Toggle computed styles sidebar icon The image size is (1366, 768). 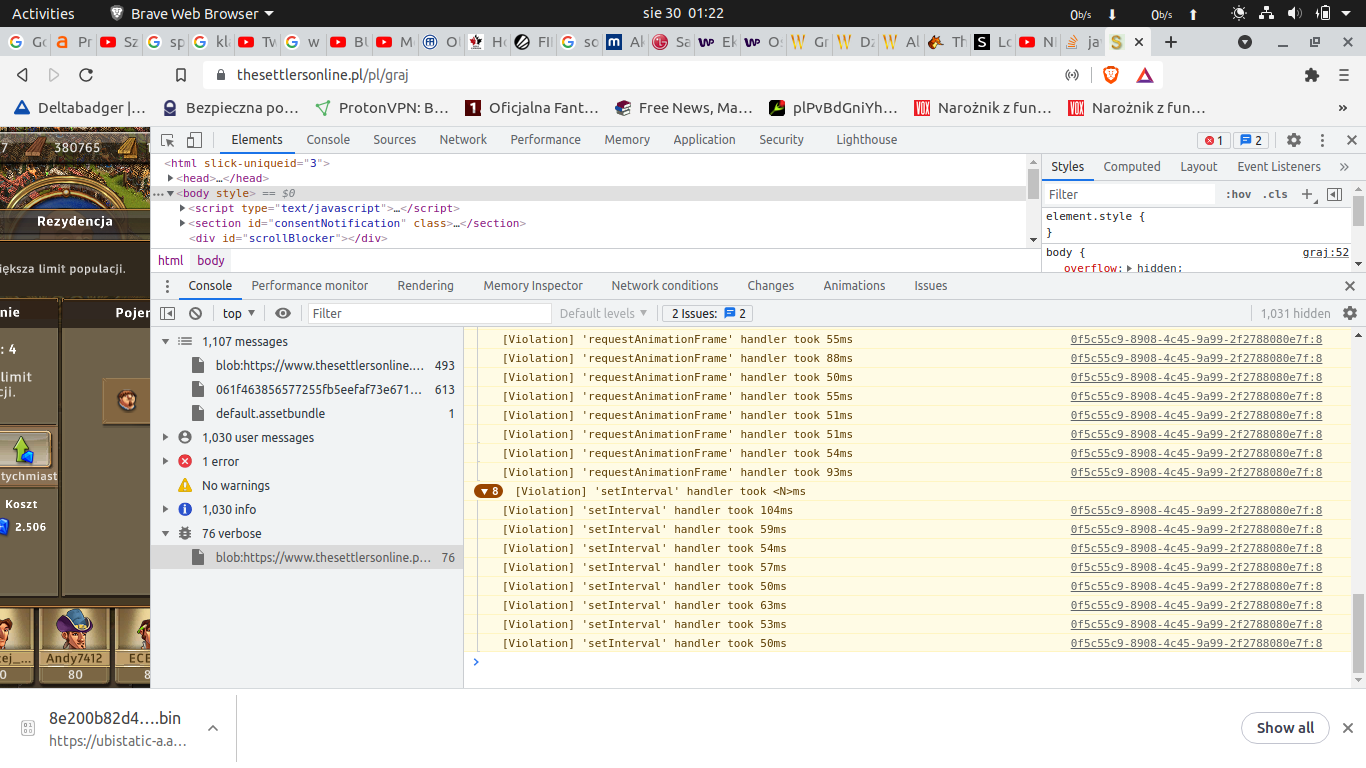(1334, 194)
